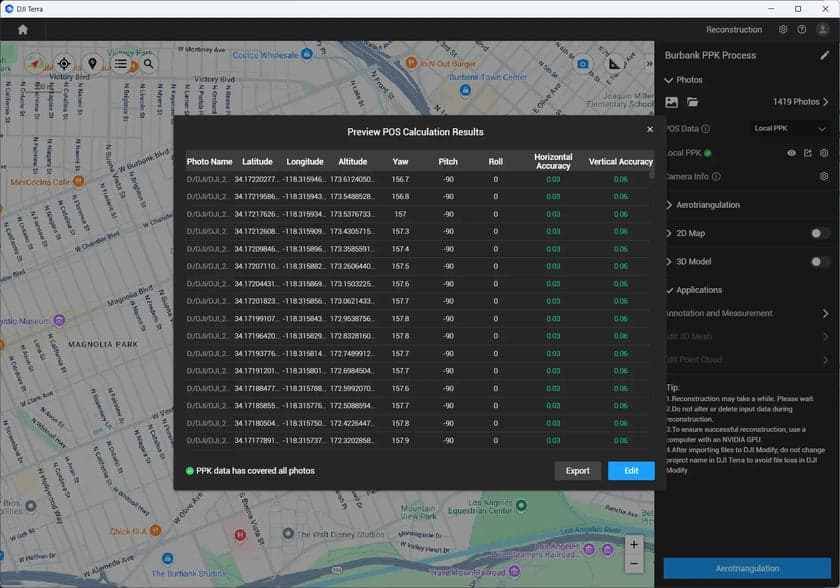Viewport: 840px width, 588px height.
Task: Click the locate crosshair map icon
Action: (64, 64)
